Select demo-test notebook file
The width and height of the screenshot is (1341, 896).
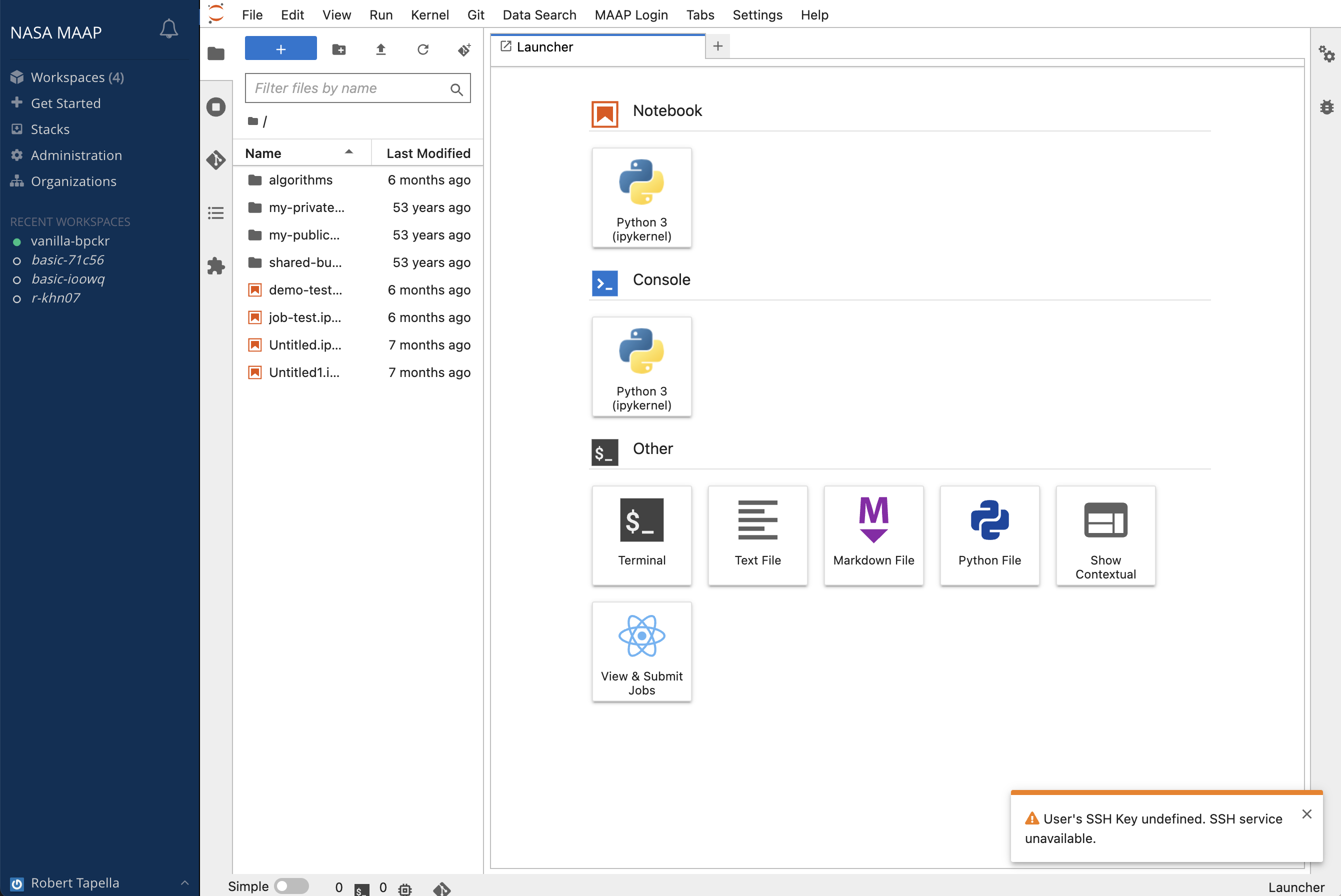357,289
